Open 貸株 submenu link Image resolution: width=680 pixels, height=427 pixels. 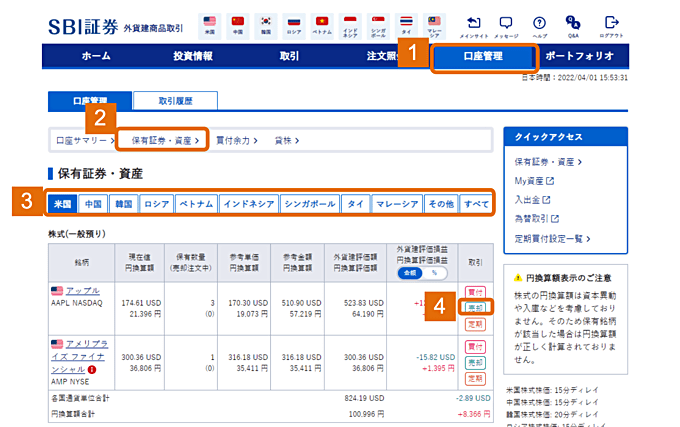pos(287,141)
